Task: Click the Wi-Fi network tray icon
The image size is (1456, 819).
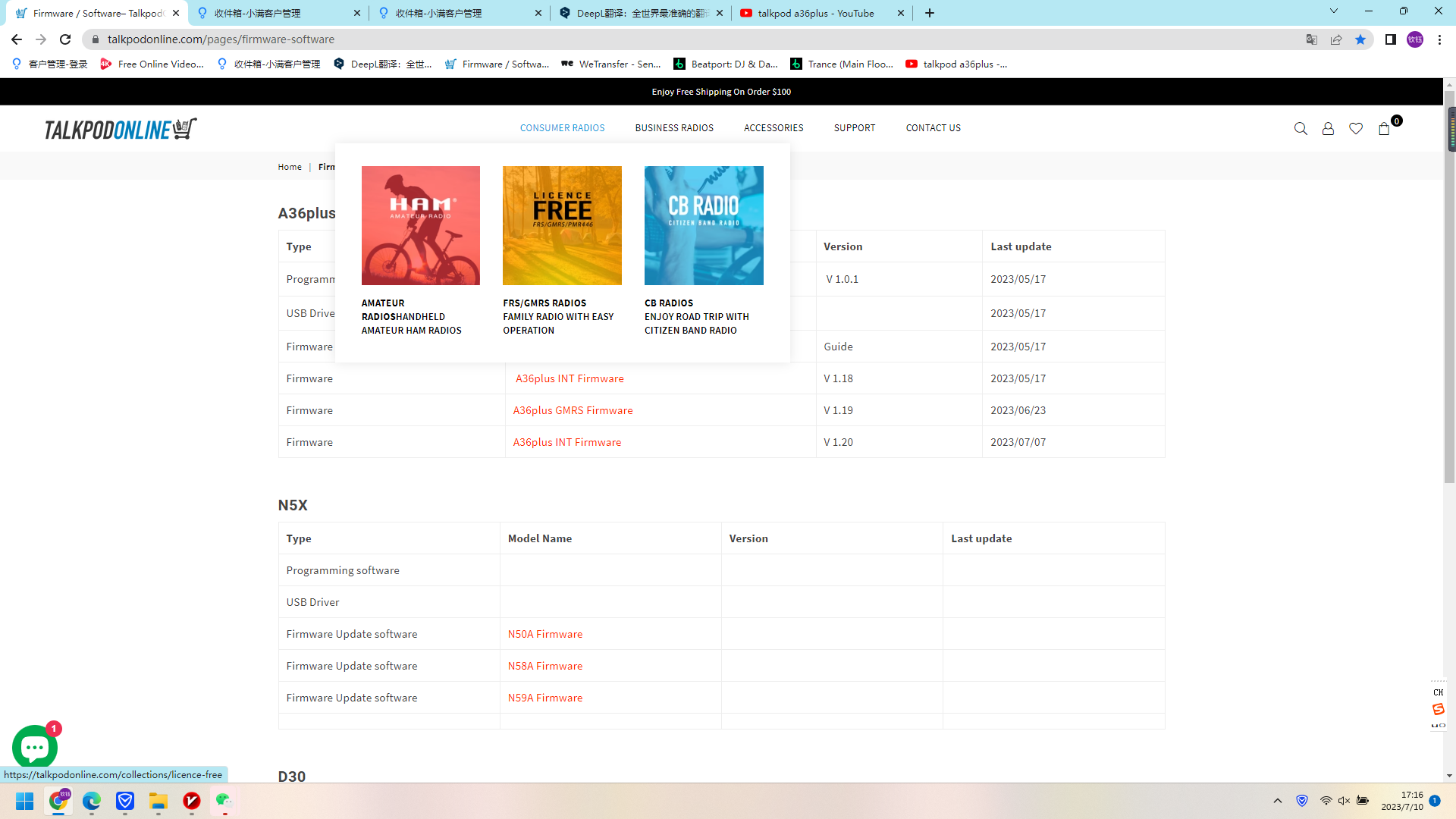Action: click(x=1326, y=801)
